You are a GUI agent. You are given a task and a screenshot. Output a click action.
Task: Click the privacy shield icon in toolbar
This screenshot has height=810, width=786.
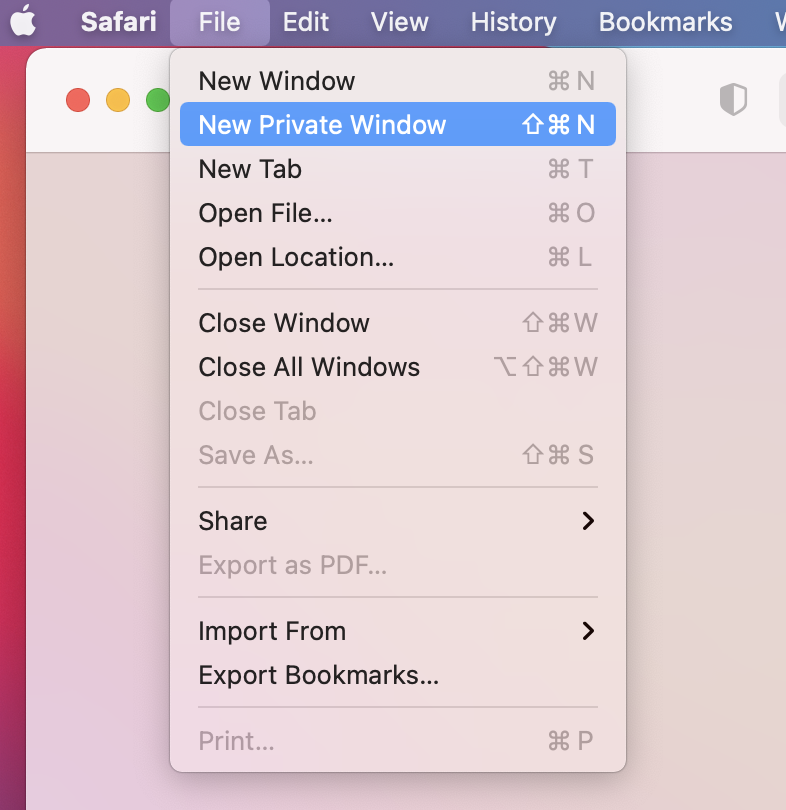(x=733, y=99)
